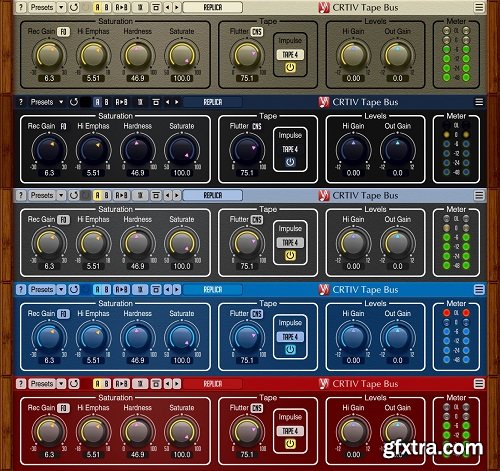Select state B in the beige instance
This screenshot has width=500, height=471.
106,7
